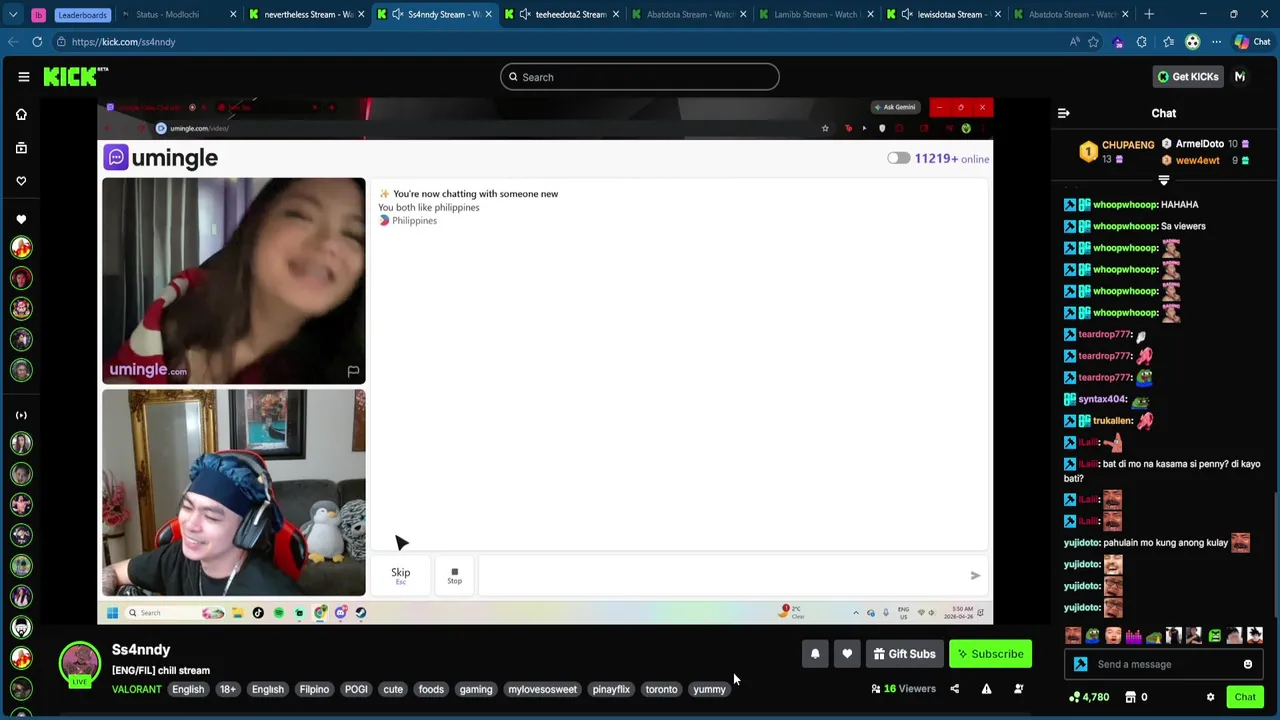Switch to lewisdotaa Stream browser tab

[948, 14]
